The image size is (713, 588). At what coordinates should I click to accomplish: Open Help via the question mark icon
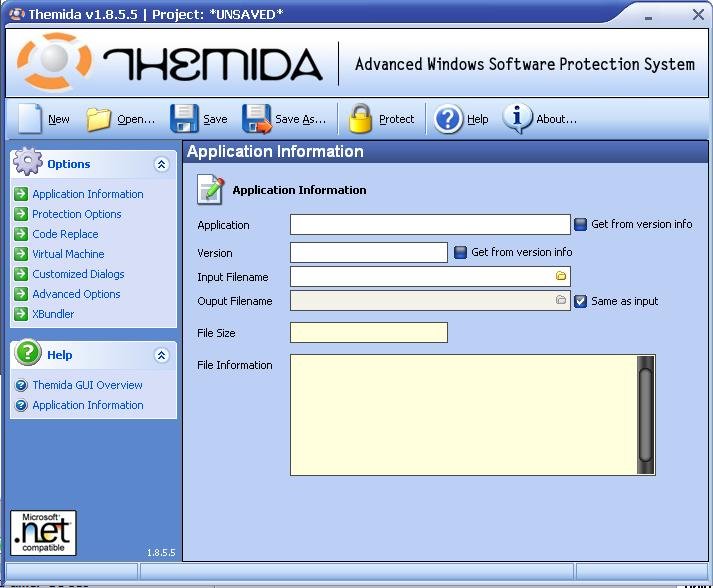pyautogui.click(x=449, y=119)
